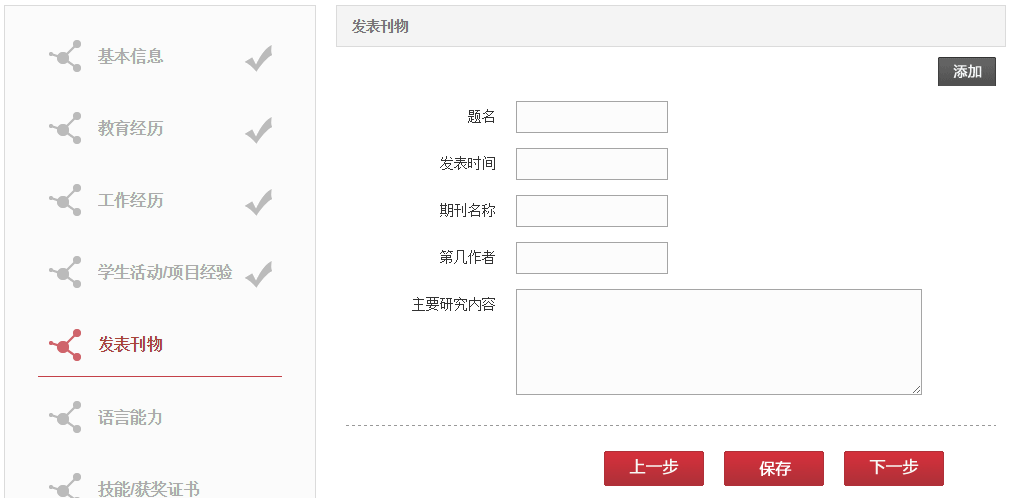Click the node icon beside 工作经历
This screenshot has height=498, width=1024.
pyautogui.click(x=65, y=200)
